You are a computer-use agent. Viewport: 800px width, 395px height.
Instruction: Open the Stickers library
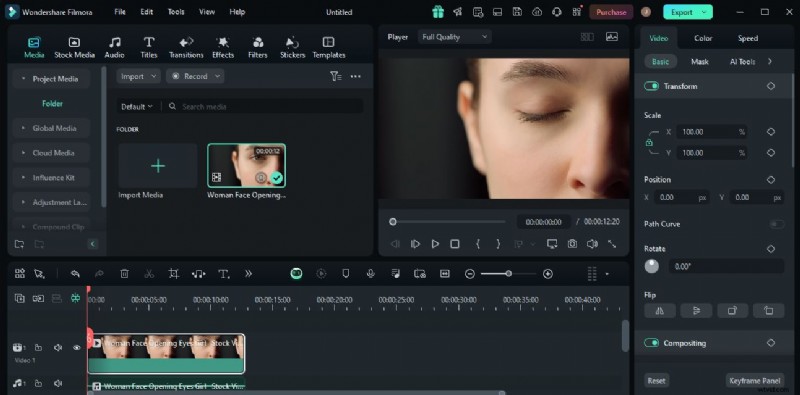[292, 47]
